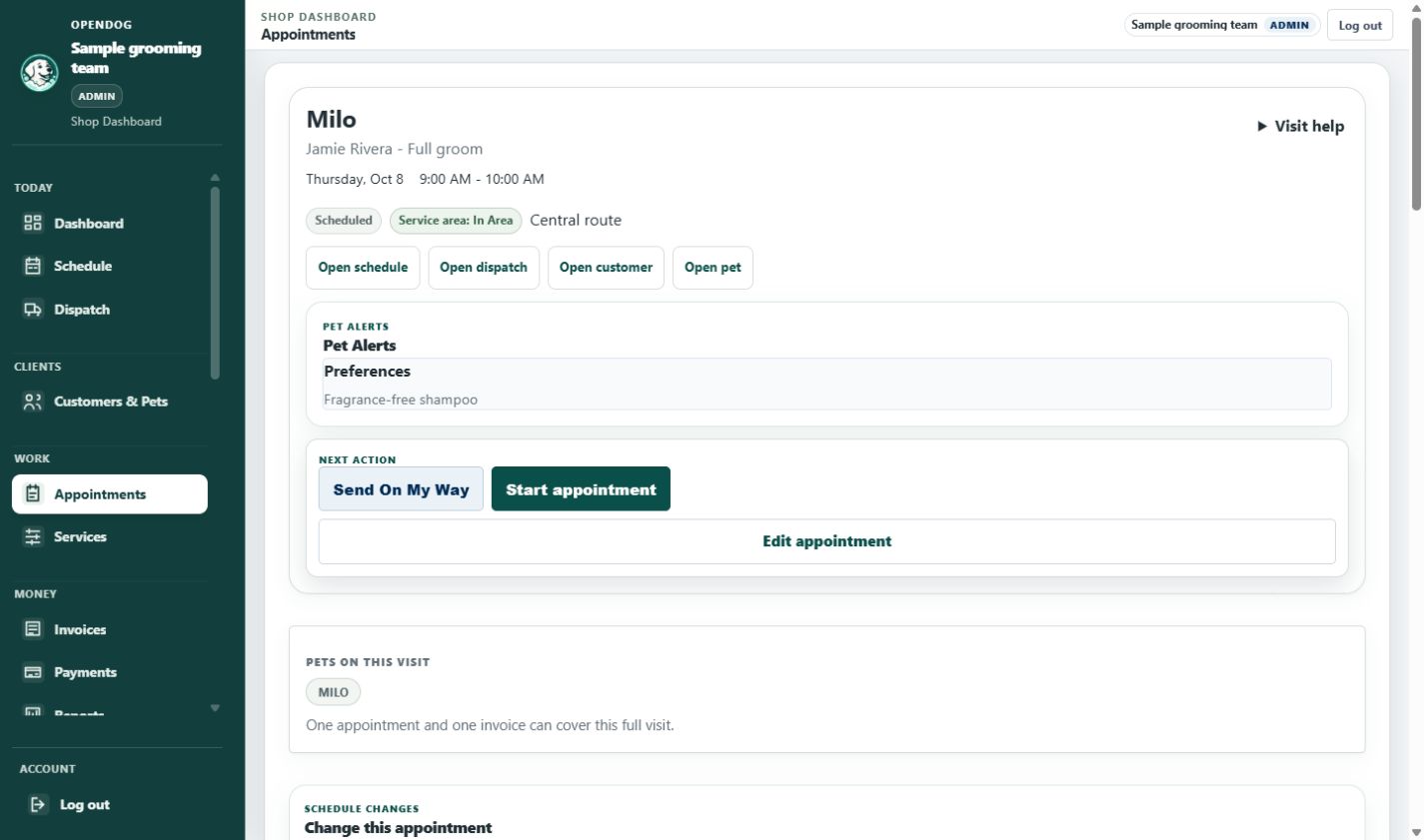Navigate to Customers & Pets
Image resolution: width=1424 pixels, height=840 pixels.
pyautogui.click(x=110, y=402)
